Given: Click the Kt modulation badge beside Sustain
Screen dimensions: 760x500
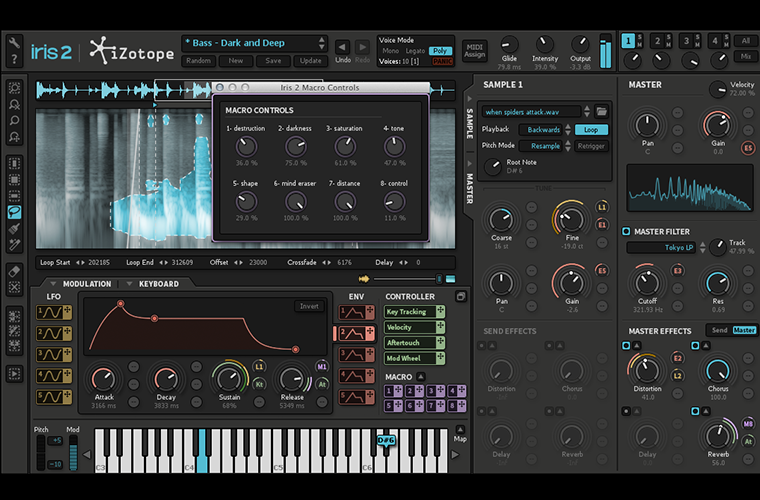Looking at the screenshot, I should pos(259,384).
